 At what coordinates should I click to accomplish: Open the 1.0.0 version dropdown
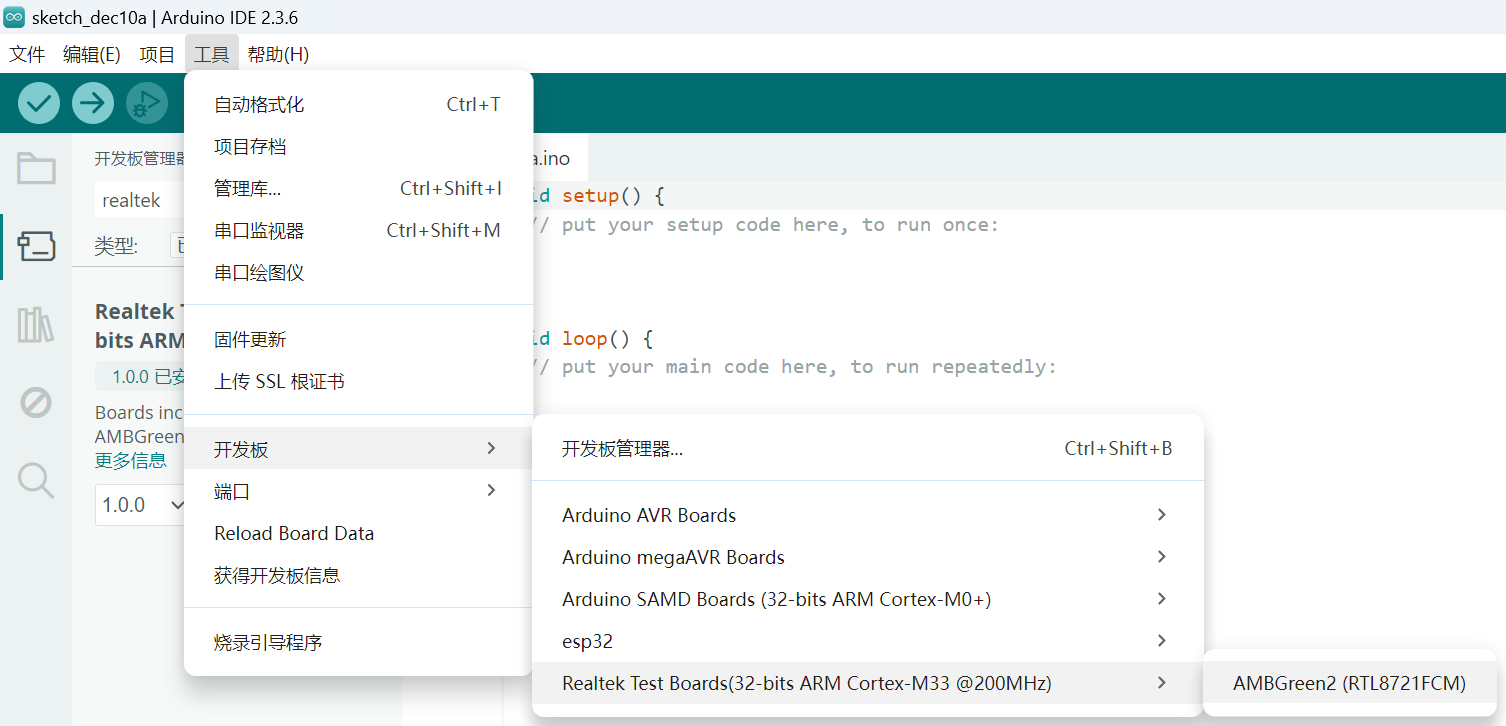[141, 505]
